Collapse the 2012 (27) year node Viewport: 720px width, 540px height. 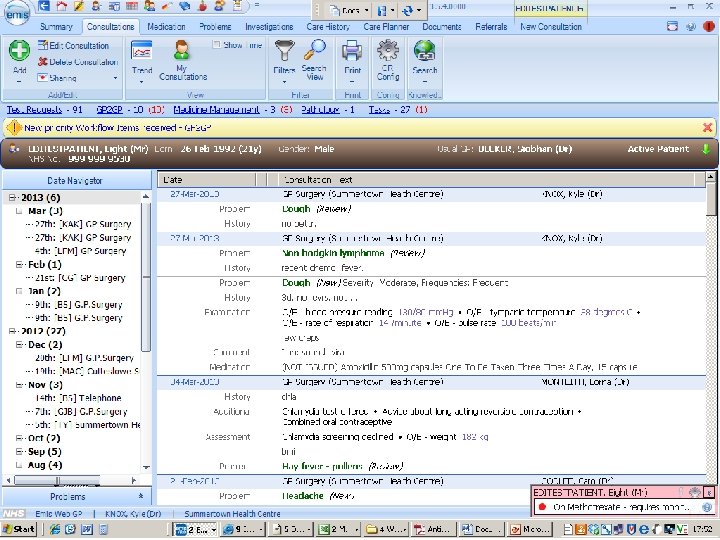click(x=12, y=331)
